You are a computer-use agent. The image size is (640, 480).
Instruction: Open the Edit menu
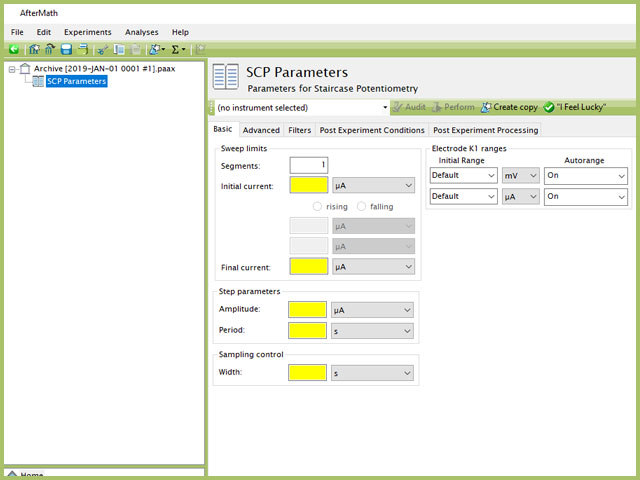pos(44,32)
